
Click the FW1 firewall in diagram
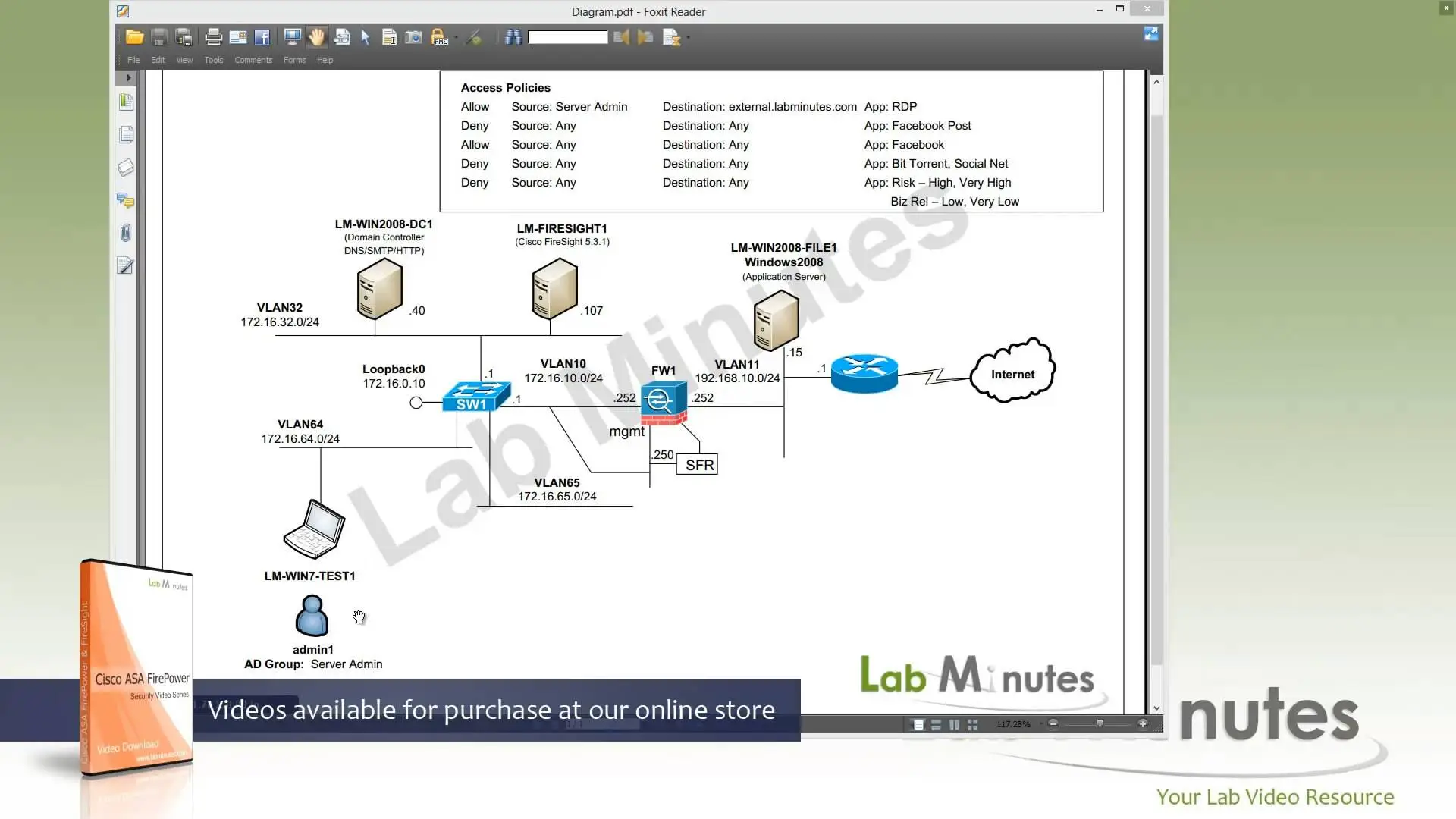(x=664, y=403)
